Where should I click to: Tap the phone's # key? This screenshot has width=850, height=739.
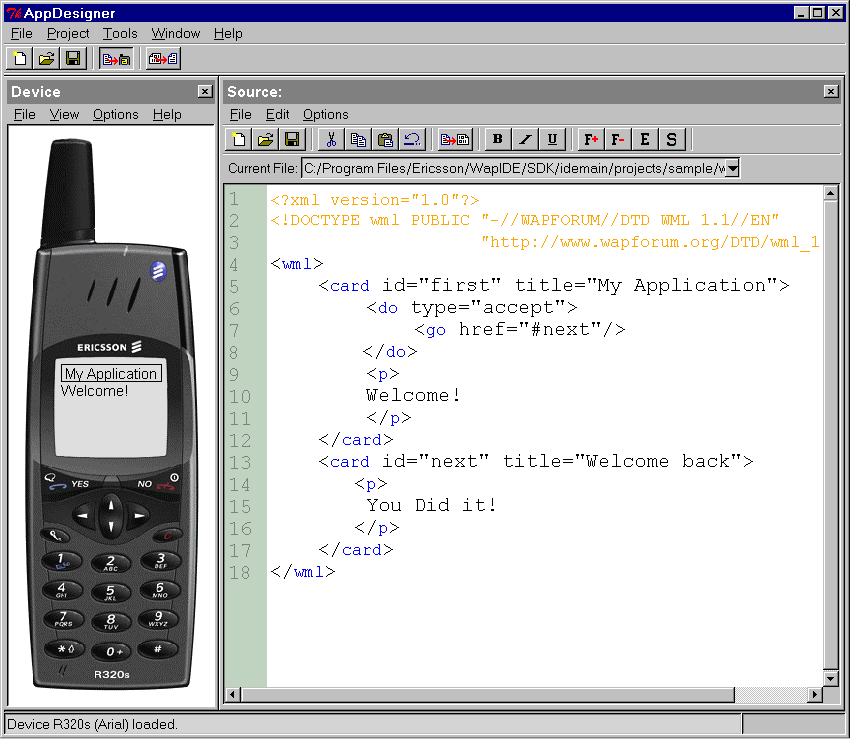[158, 648]
